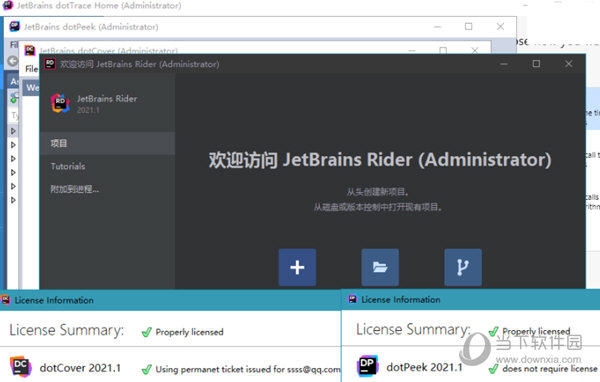
Task: Select the 项目 item in Rider sidebar
Action: pyautogui.click(x=107, y=144)
